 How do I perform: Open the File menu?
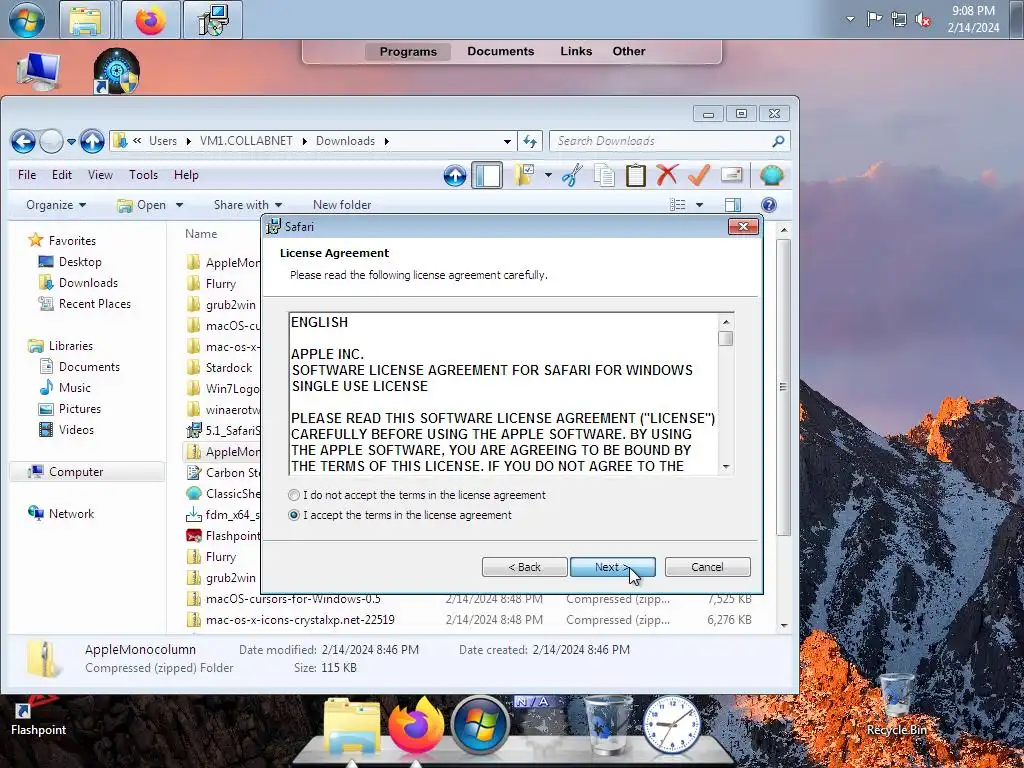point(27,175)
